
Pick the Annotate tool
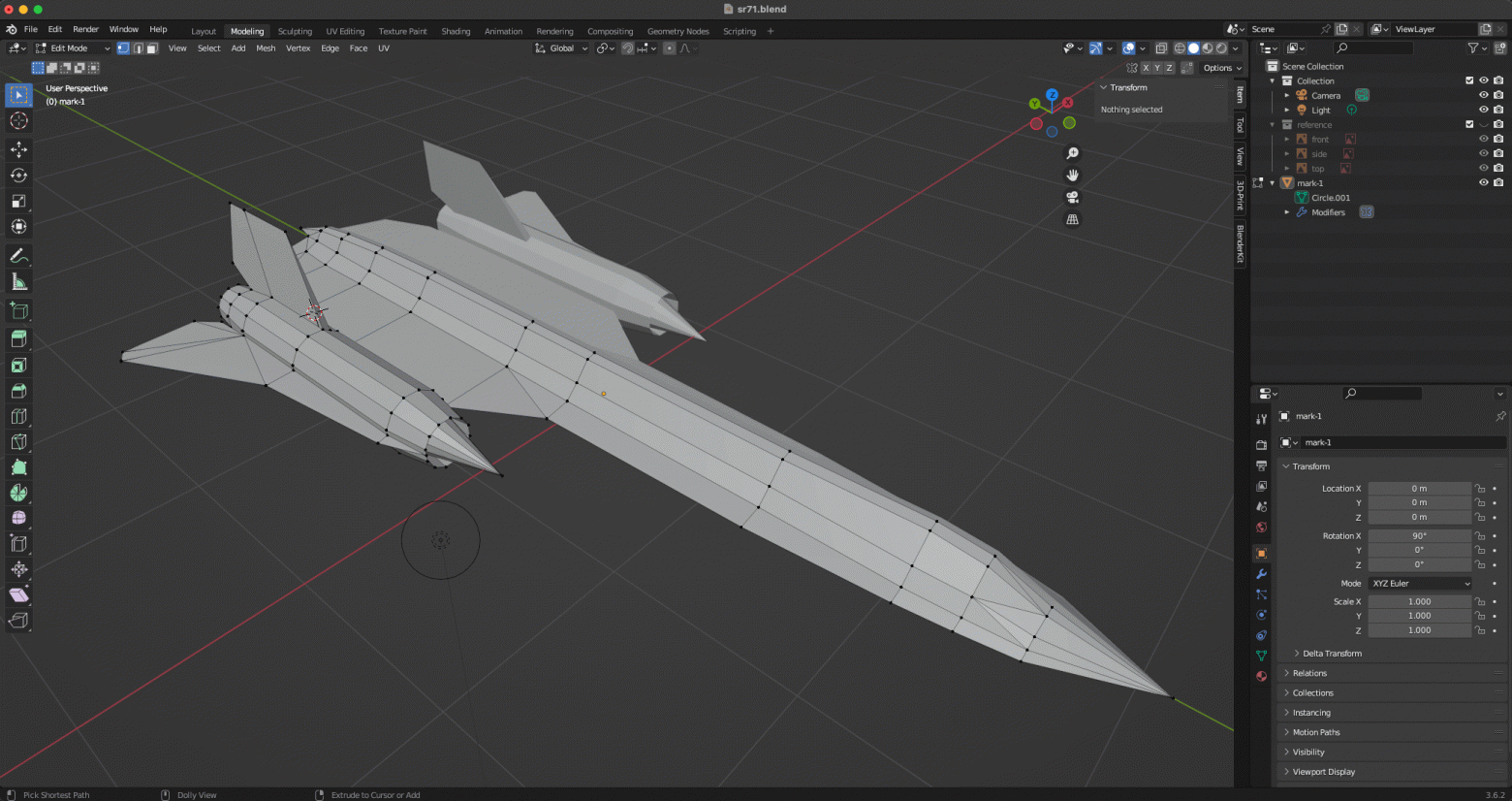tap(17, 255)
